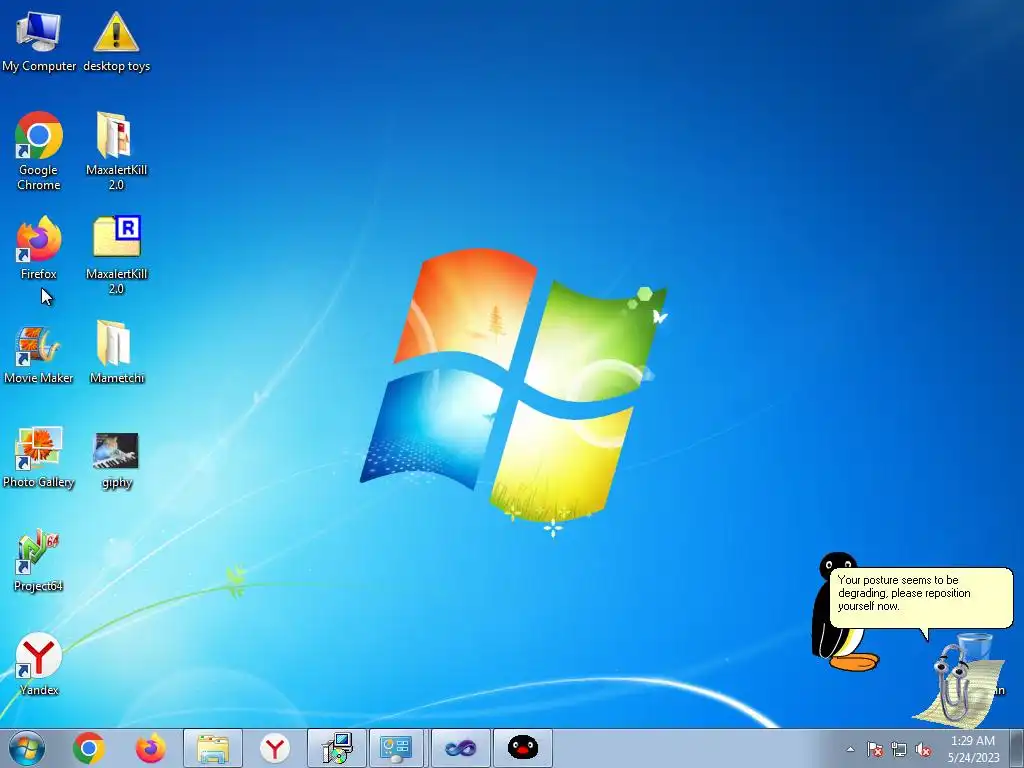Viewport: 1024px width, 768px height.
Task: Open the clock showing 1:29 AM
Action: tap(973, 748)
